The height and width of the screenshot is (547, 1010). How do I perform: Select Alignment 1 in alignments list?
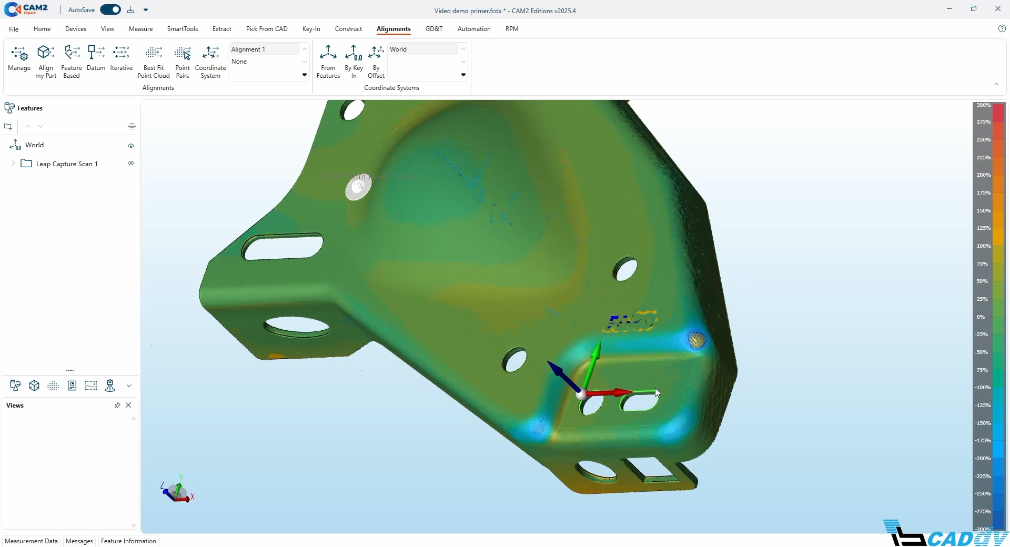coord(265,50)
